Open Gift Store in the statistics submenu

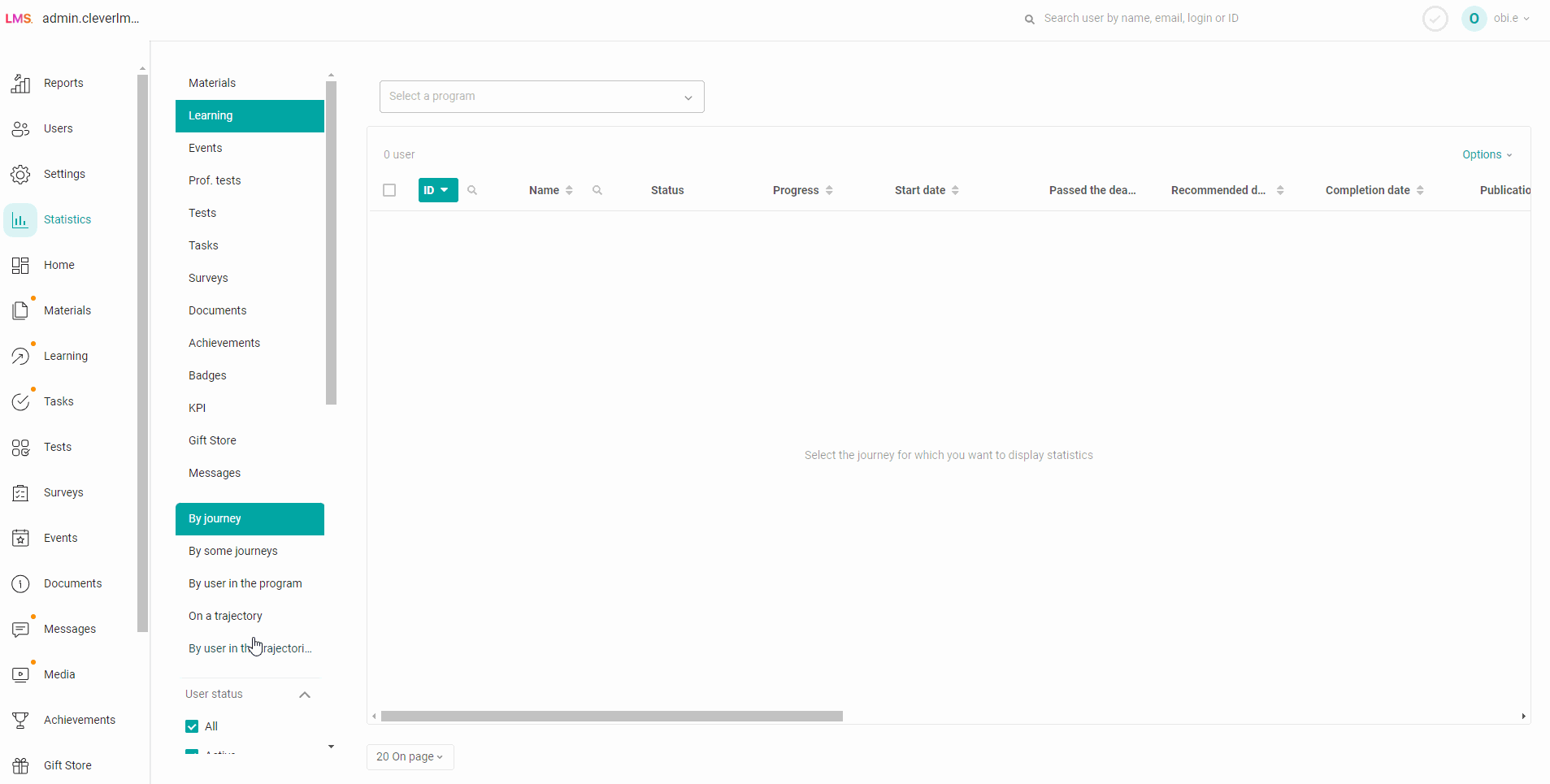250,440
